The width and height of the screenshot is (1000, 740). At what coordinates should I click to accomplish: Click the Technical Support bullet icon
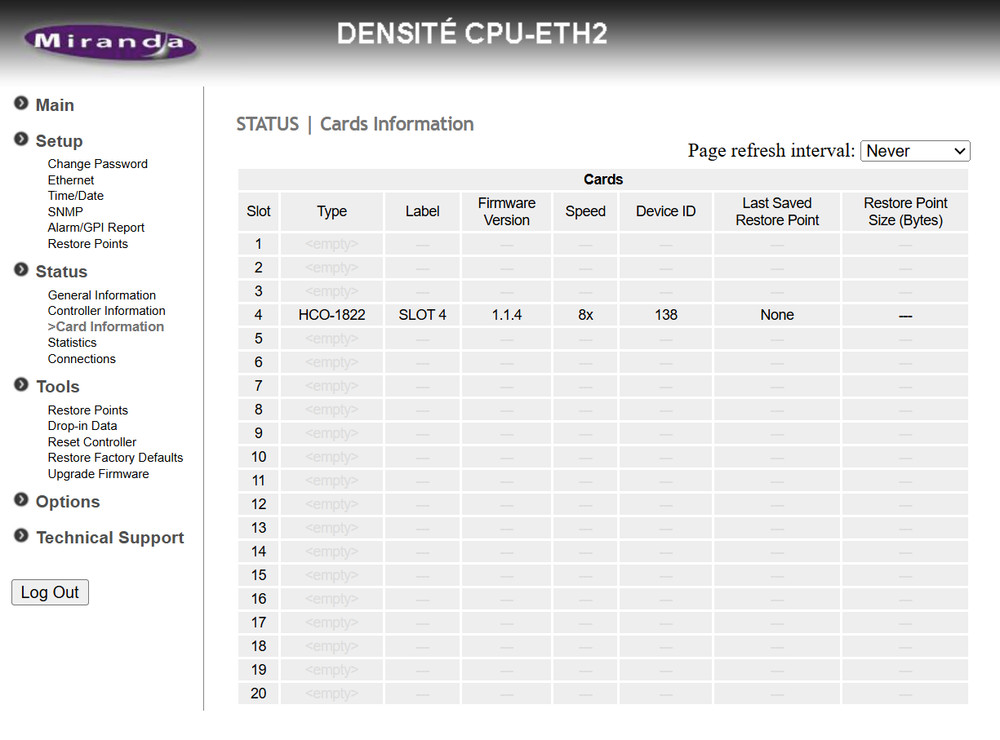pyautogui.click(x=21, y=536)
